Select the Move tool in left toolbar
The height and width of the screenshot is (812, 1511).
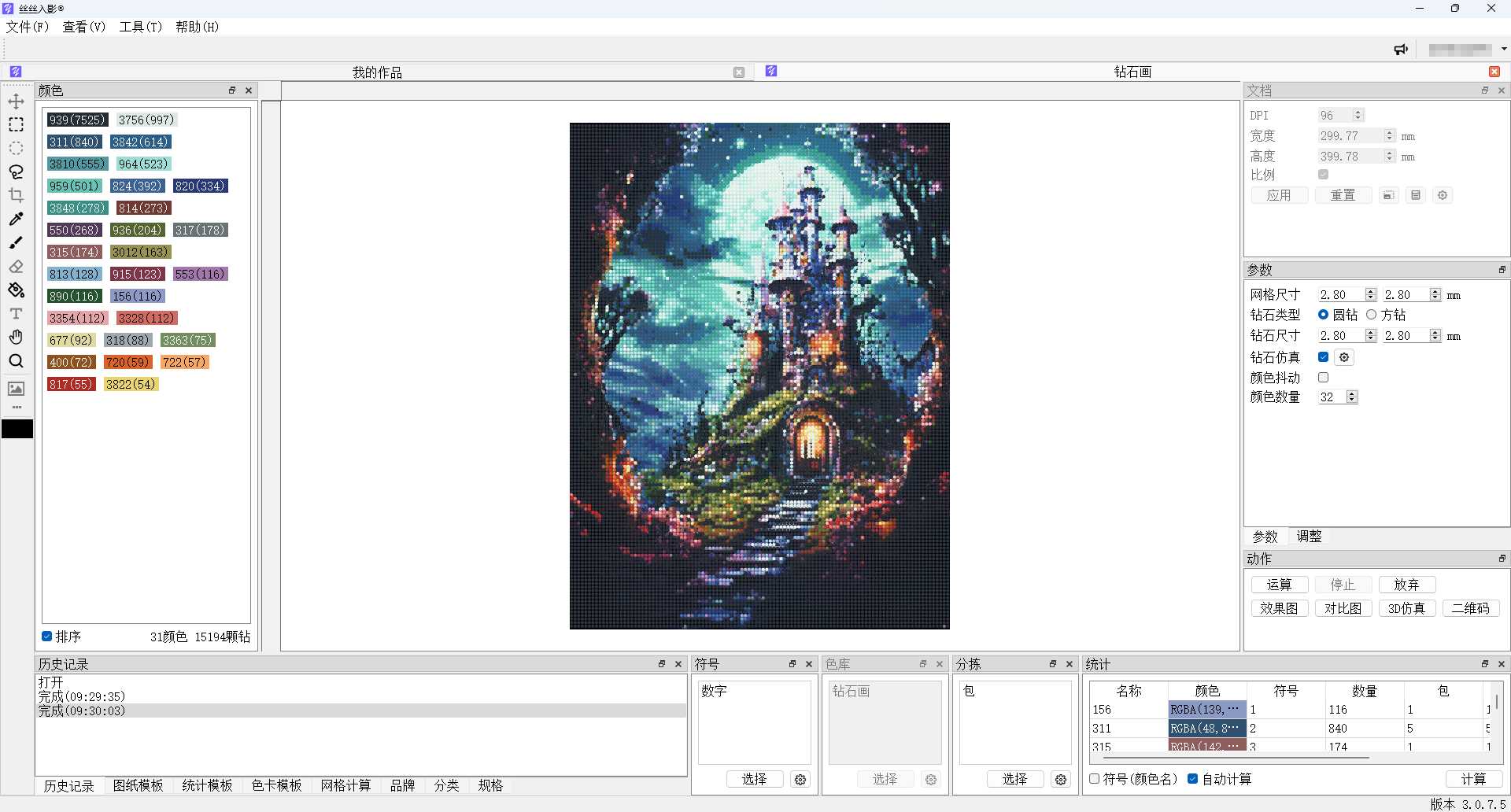16,101
